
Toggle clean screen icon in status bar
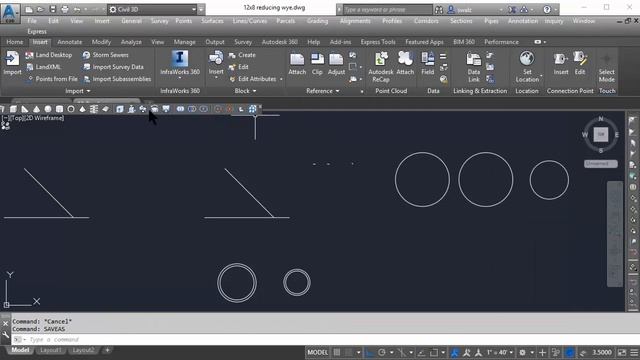(x=622, y=352)
